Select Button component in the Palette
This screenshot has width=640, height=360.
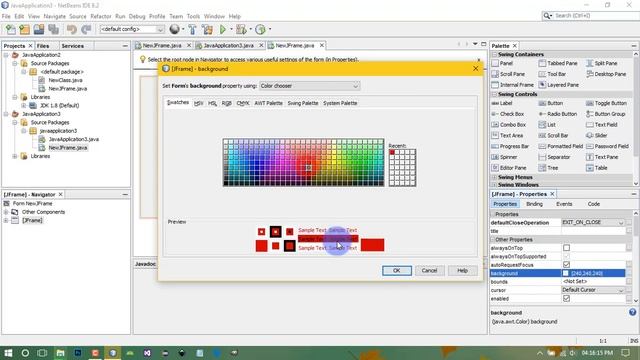[x=551, y=103]
